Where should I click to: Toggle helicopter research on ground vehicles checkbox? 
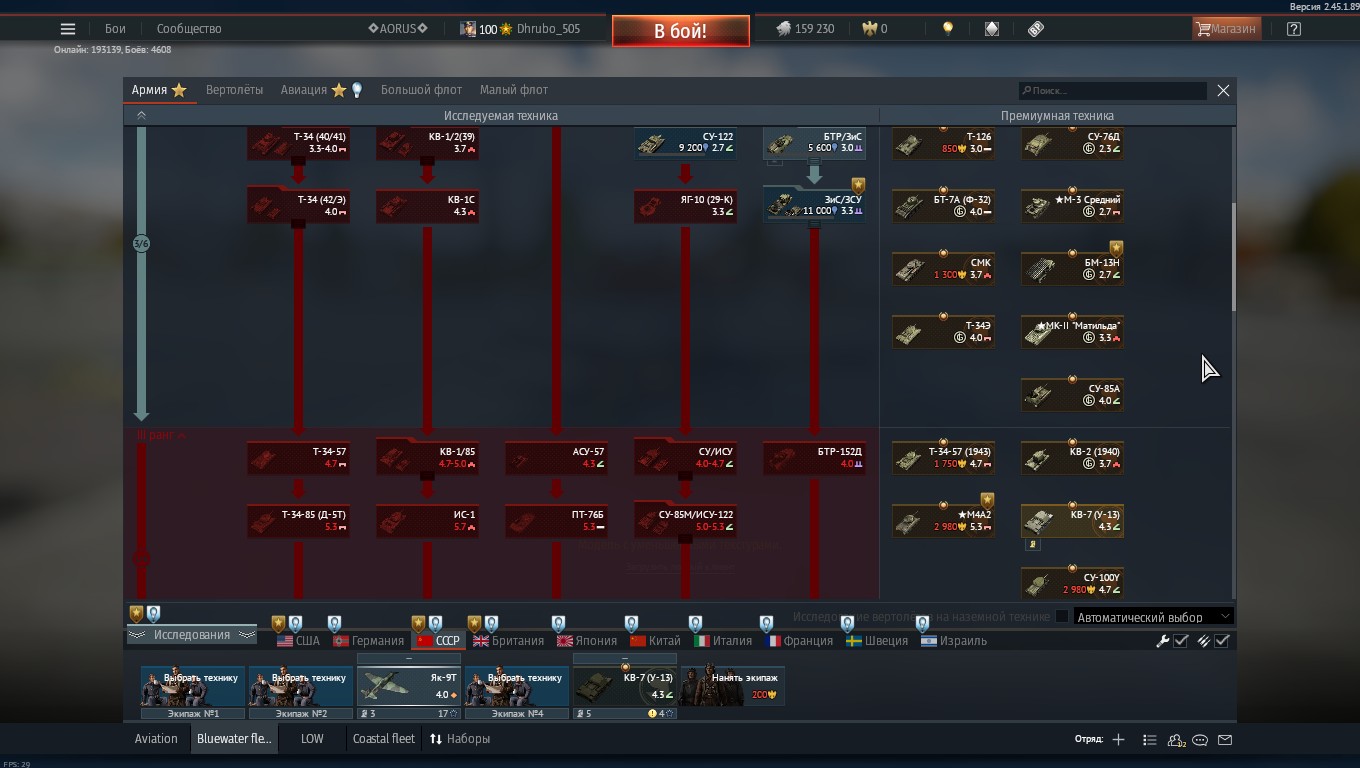pos(1062,617)
